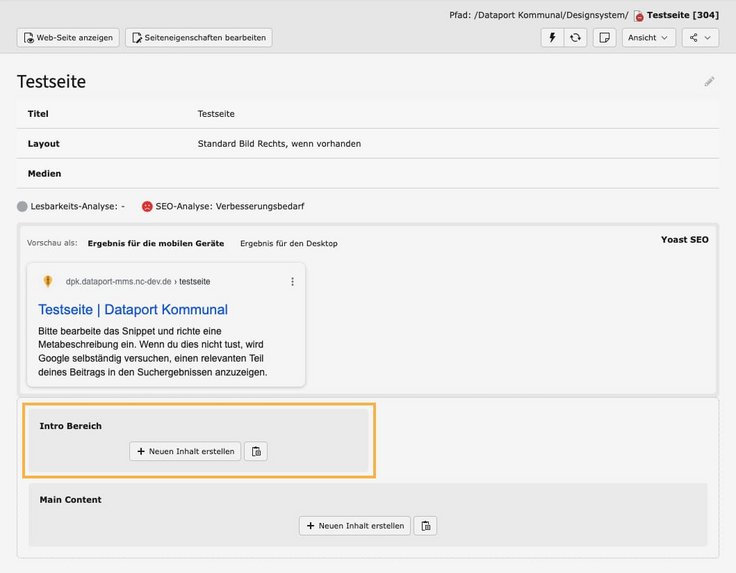The height and width of the screenshot is (573, 736).
Task: Click the red SEO-Analyse smiley icon
Action: (147, 206)
